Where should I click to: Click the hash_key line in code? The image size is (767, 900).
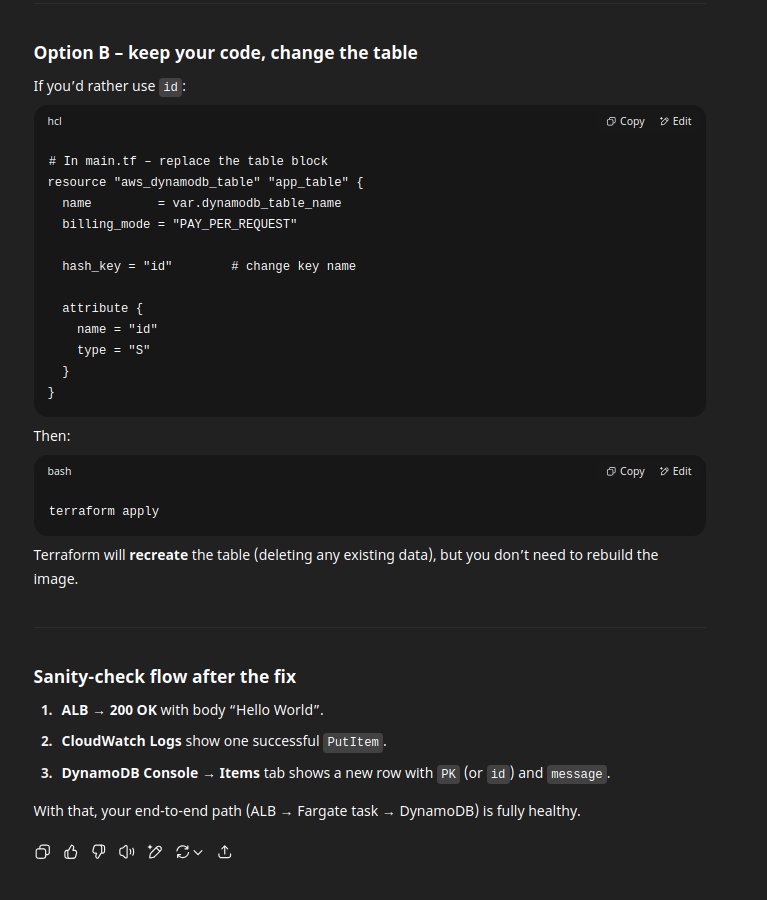(209, 266)
